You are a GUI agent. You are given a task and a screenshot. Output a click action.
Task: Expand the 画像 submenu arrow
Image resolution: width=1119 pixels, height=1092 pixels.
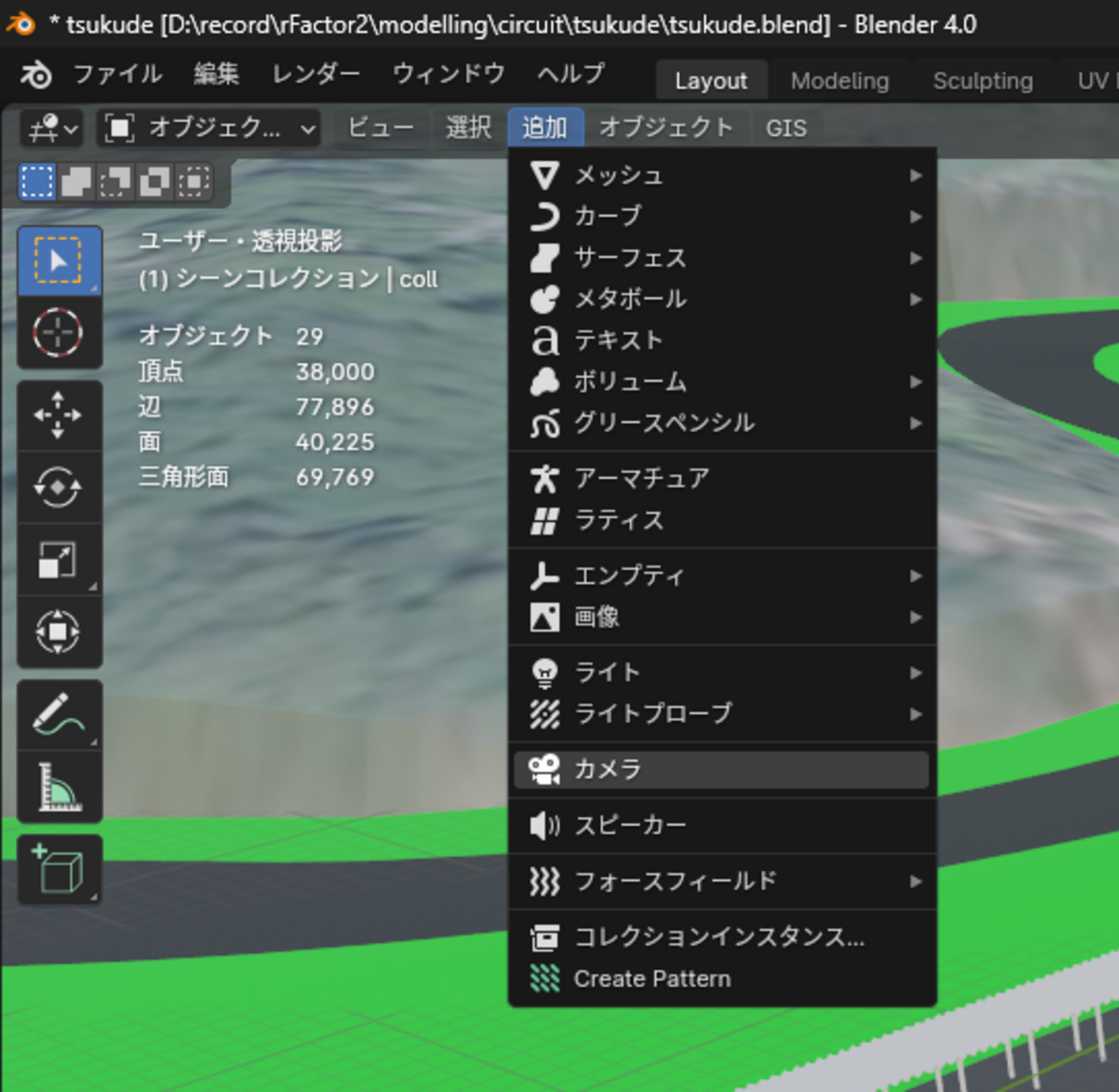click(x=916, y=617)
